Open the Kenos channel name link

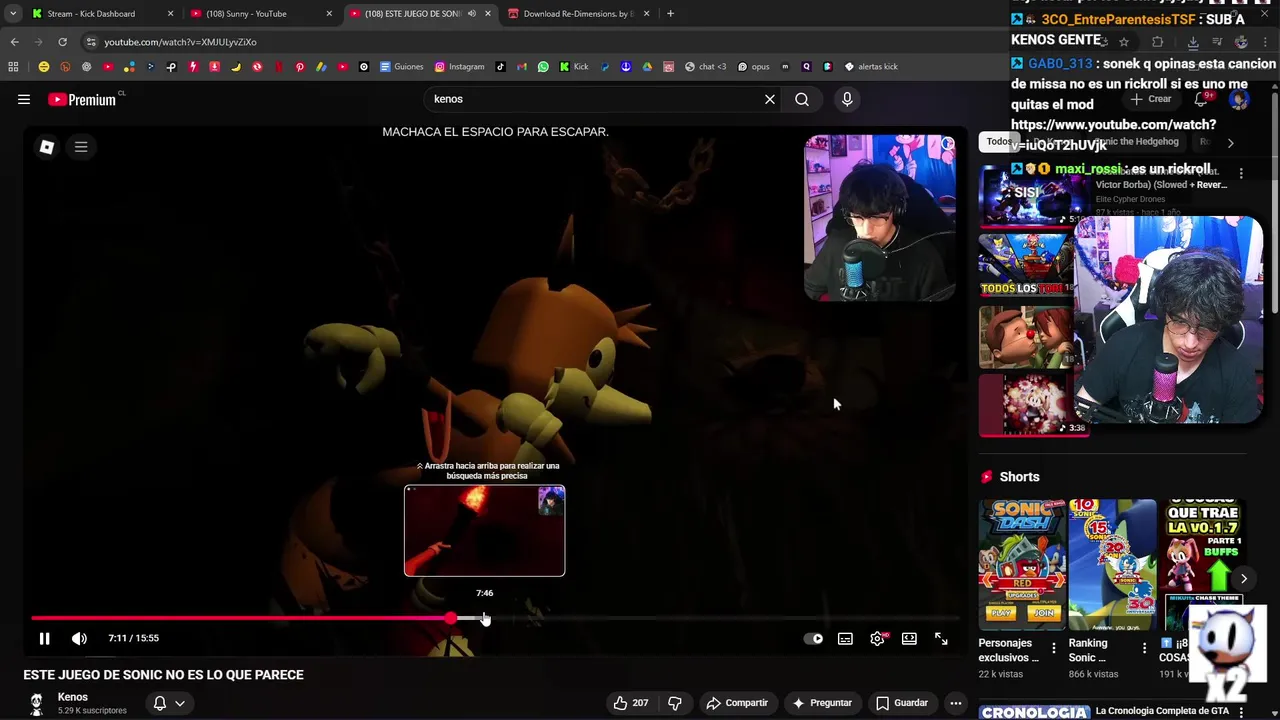click(73, 697)
